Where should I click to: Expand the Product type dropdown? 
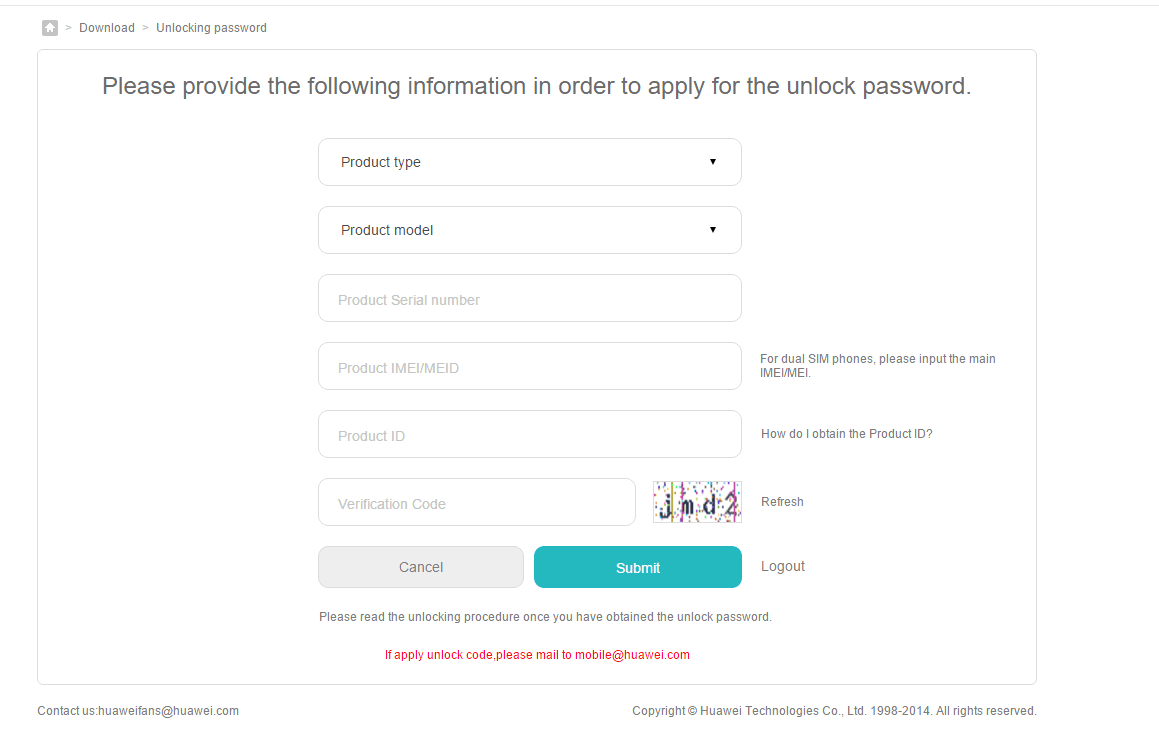click(x=530, y=162)
